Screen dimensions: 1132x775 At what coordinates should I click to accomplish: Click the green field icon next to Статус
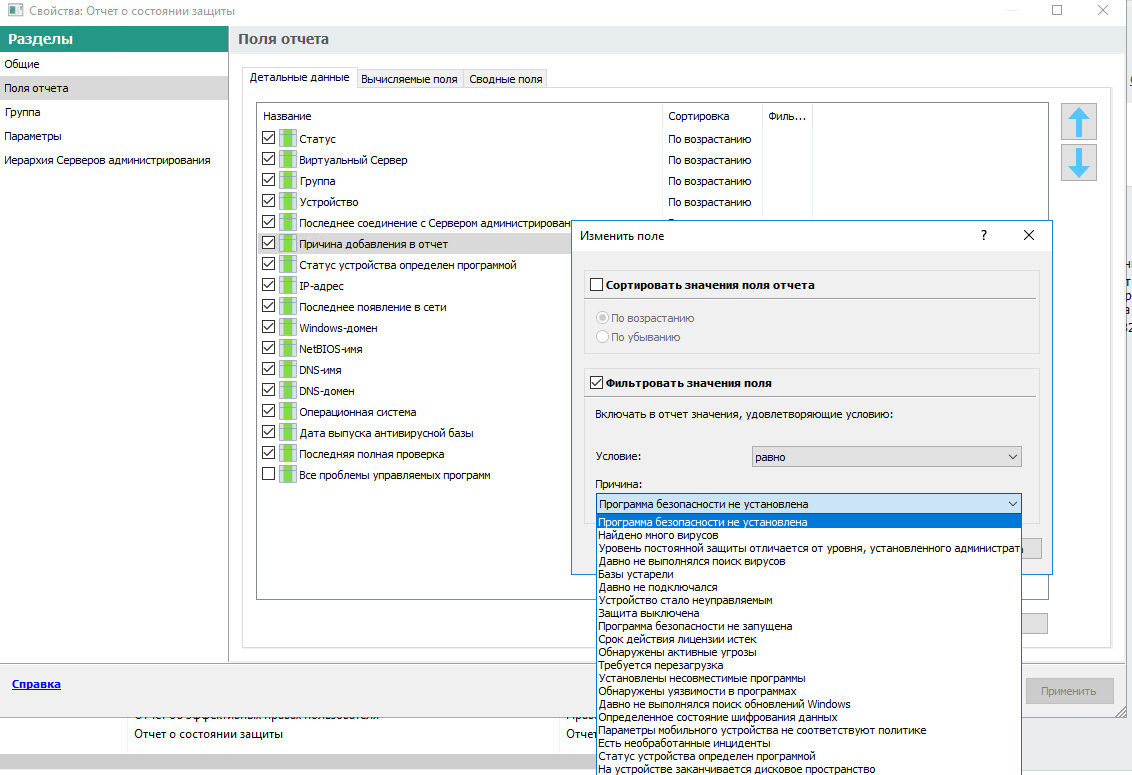[288, 139]
